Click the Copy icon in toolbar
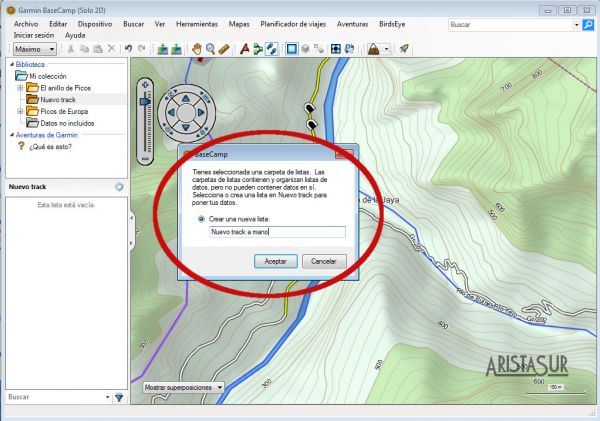600x421 pixels. [x=84, y=49]
